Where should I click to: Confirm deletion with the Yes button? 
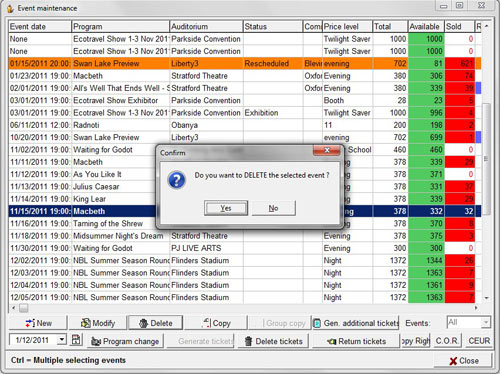[226, 208]
